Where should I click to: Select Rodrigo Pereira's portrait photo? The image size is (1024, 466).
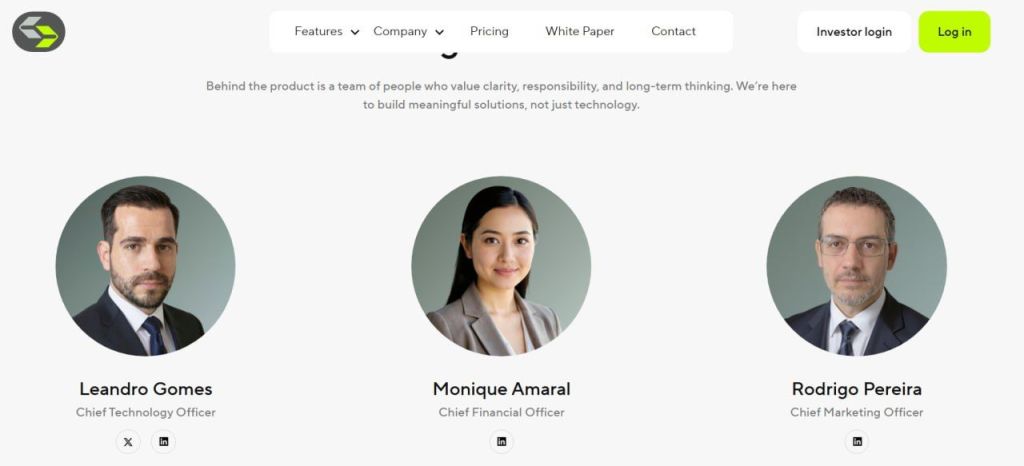(x=856, y=266)
